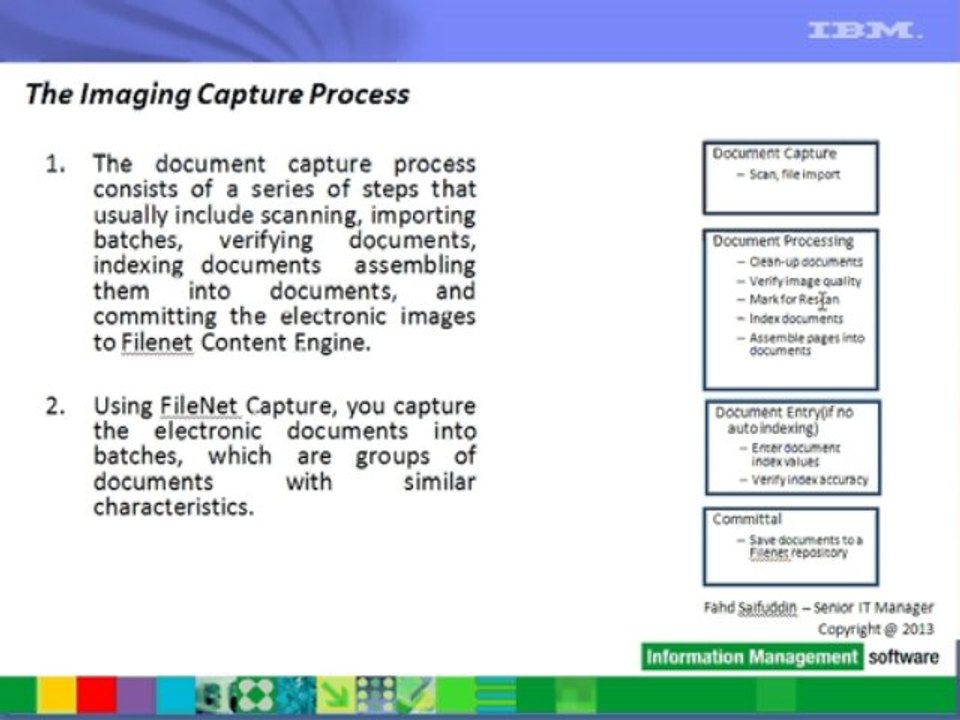Image resolution: width=960 pixels, height=720 pixels.
Task: Click the word 'scanning,' in paragraph one
Action: [311, 216]
